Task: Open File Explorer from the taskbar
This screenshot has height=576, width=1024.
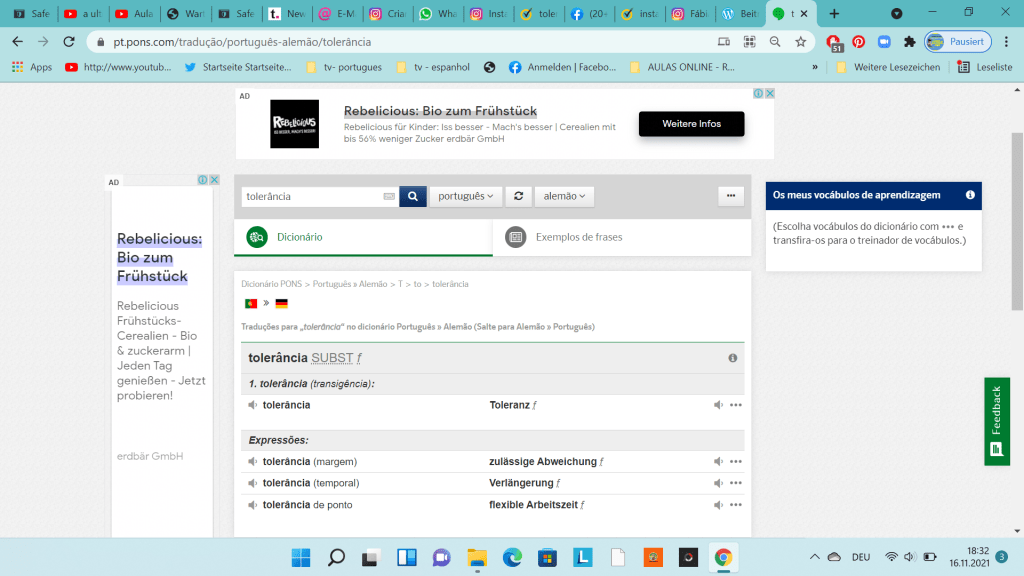Action: tap(477, 557)
